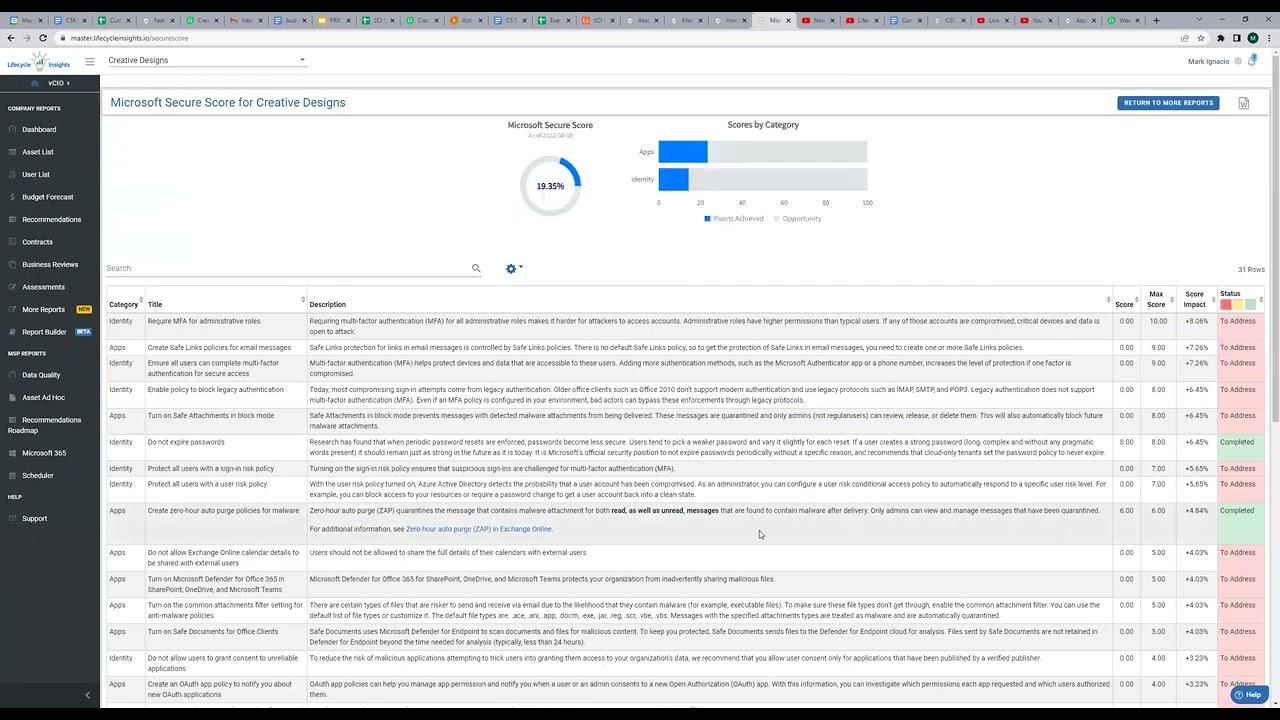The height and width of the screenshot is (720, 1280).
Task: Open the Mark Ignacio user menu
Action: click(x=1208, y=61)
